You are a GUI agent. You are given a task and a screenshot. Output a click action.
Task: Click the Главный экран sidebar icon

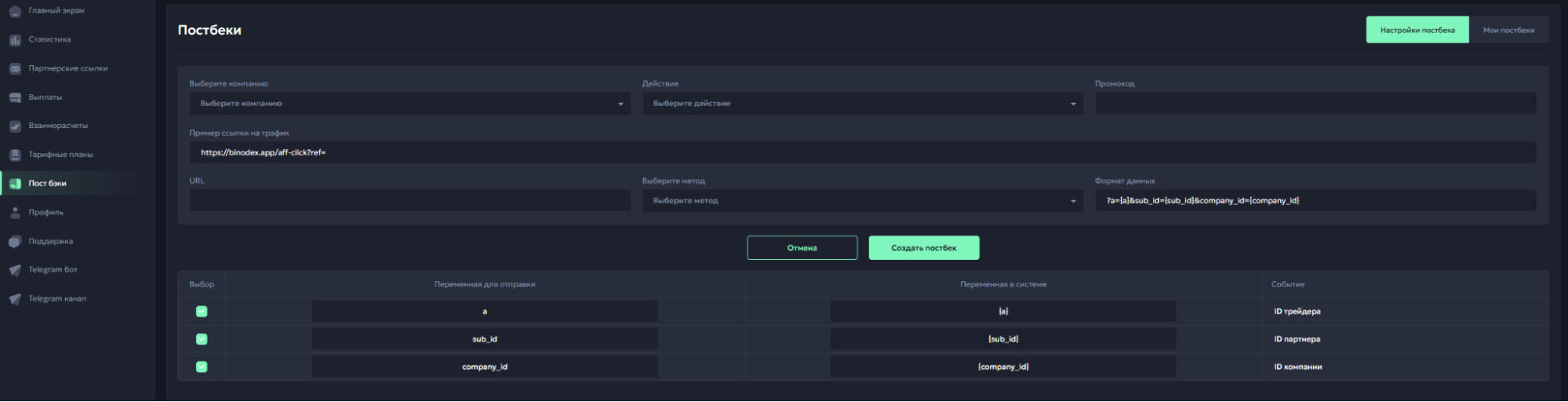15,11
